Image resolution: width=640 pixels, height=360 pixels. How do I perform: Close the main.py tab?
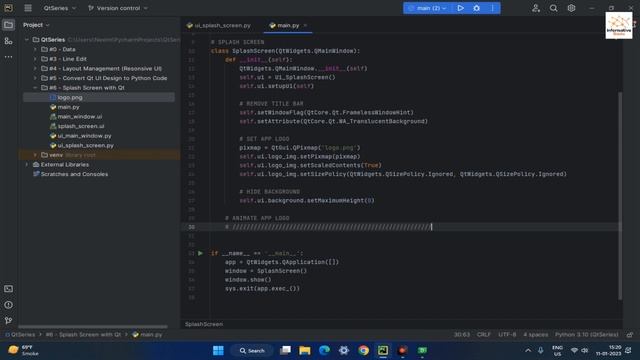pyautogui.click(x=305, y=25)
